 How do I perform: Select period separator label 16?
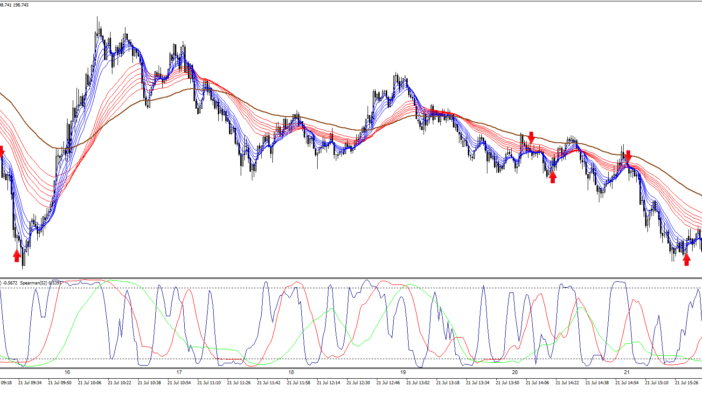point(67,373)
